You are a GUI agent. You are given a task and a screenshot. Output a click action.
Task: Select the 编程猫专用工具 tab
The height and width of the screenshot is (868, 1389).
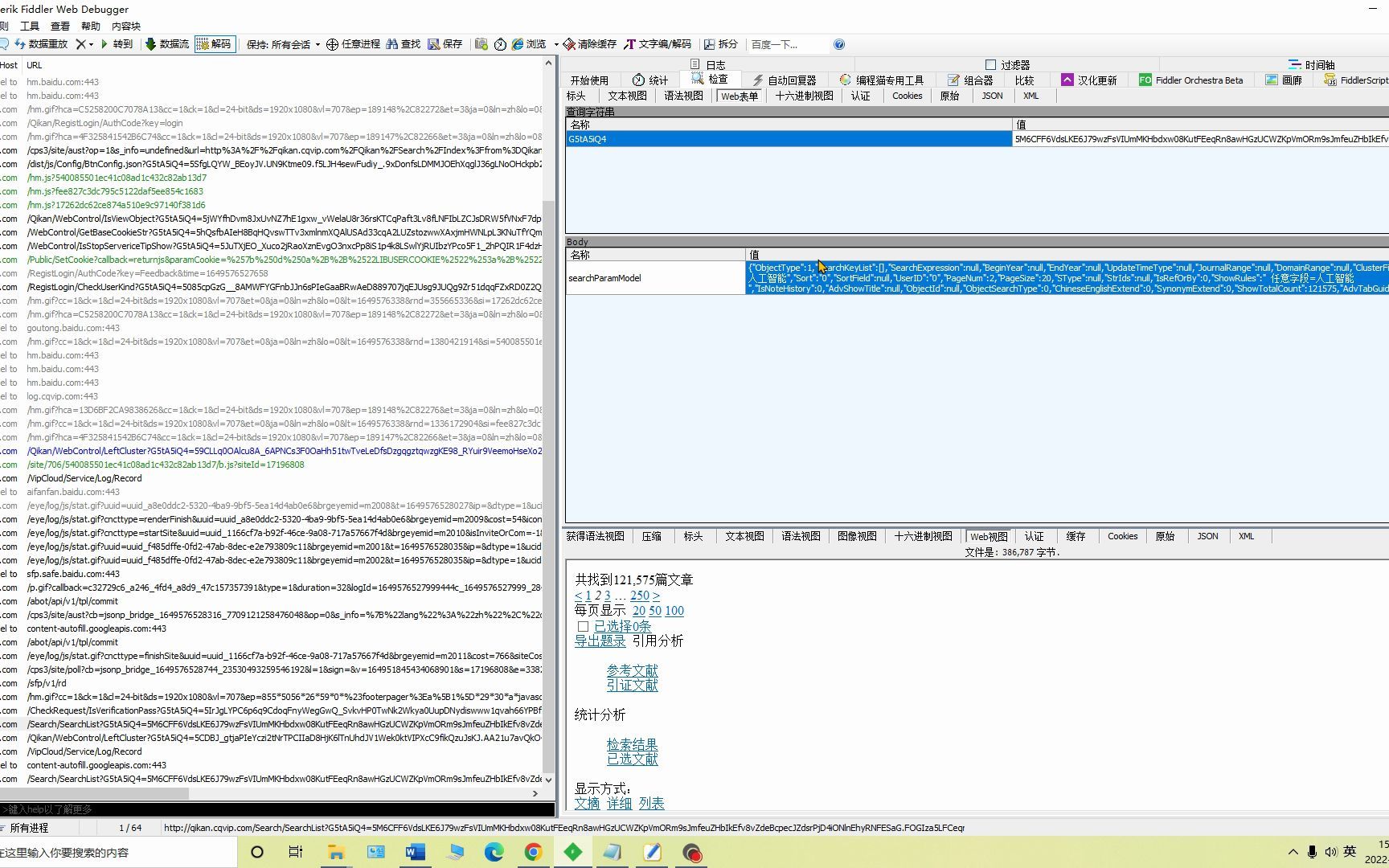click(882, 80)
